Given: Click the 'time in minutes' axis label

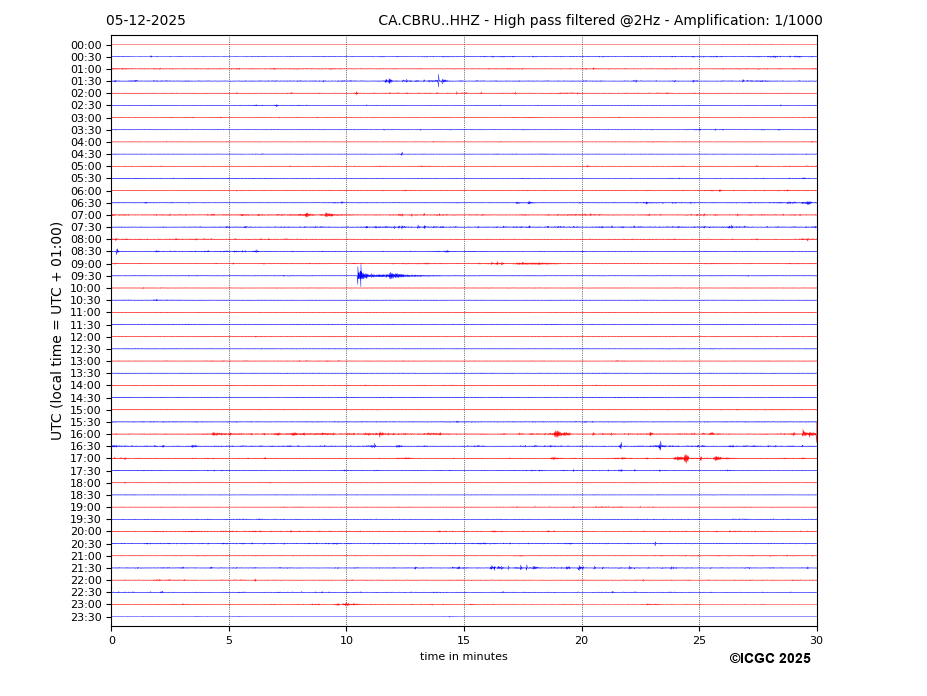Looking at the screenshot, I should [x=463, y=657].
